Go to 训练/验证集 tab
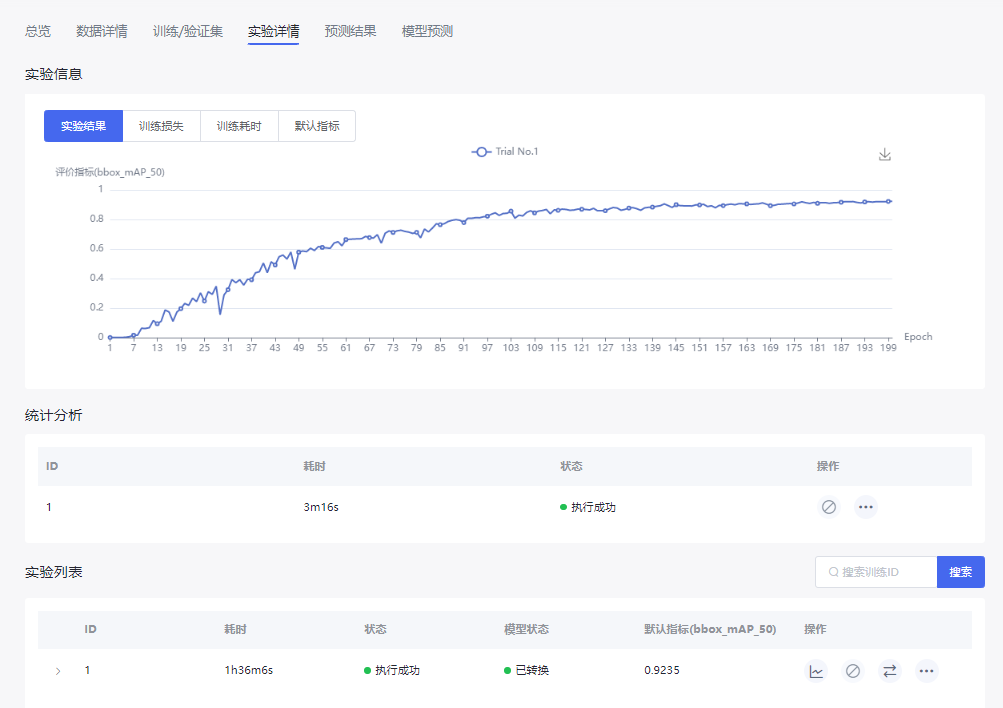This screenshot has height=708, width=1003. [x=188, y=31]
